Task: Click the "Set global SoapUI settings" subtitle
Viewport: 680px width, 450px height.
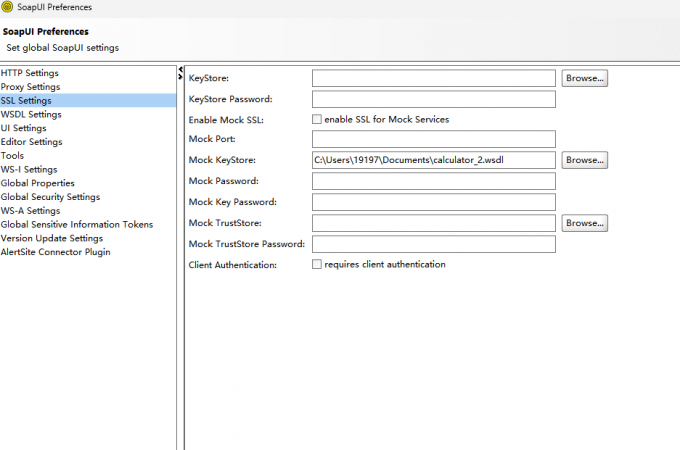Action: click(62, 48)
